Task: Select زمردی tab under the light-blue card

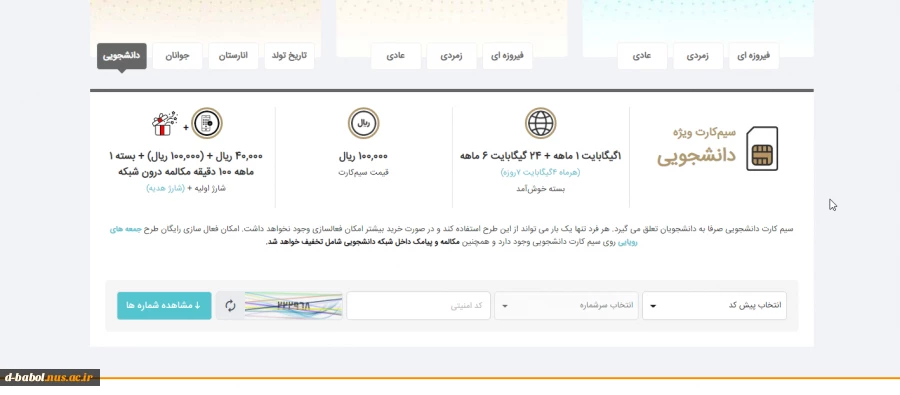Action: click(x=698, y=56)
